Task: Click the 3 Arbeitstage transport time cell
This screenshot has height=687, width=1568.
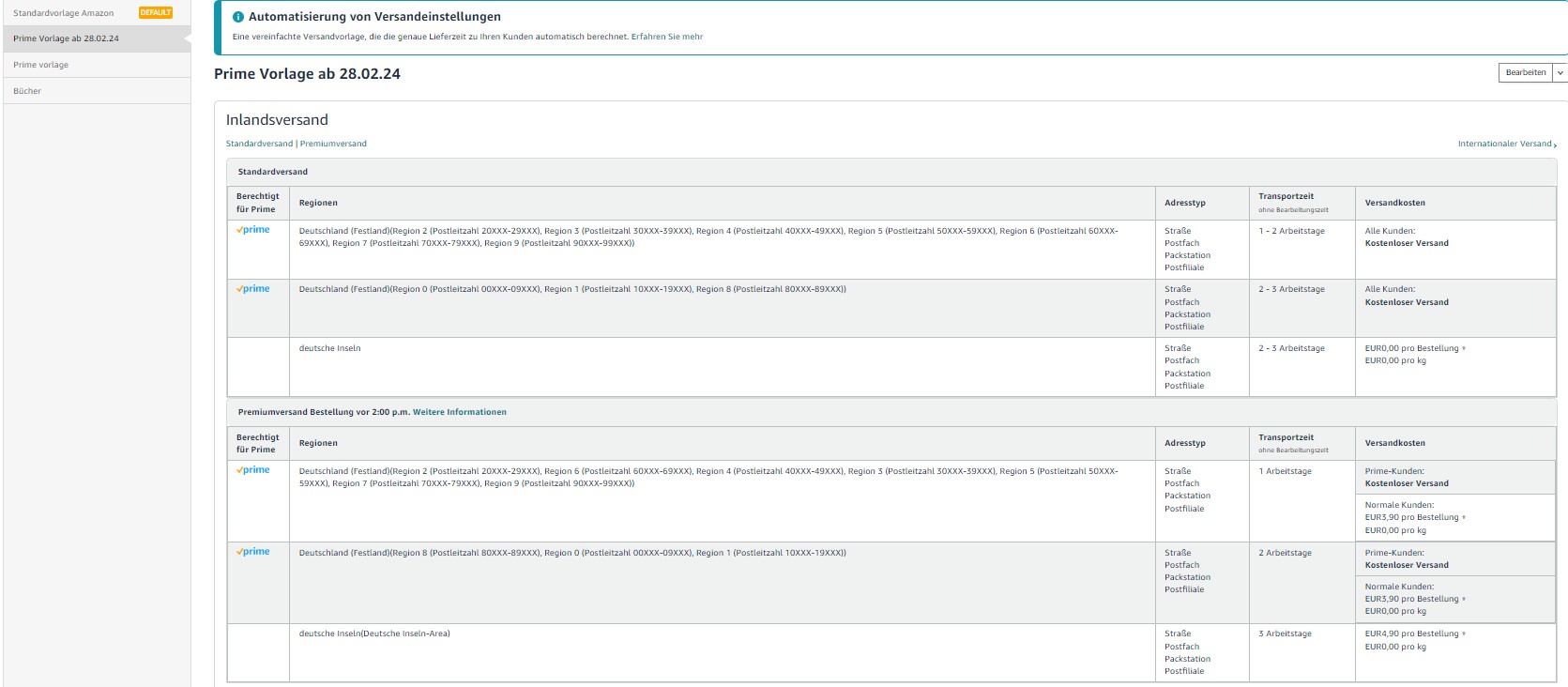Action: (1302, 653)
